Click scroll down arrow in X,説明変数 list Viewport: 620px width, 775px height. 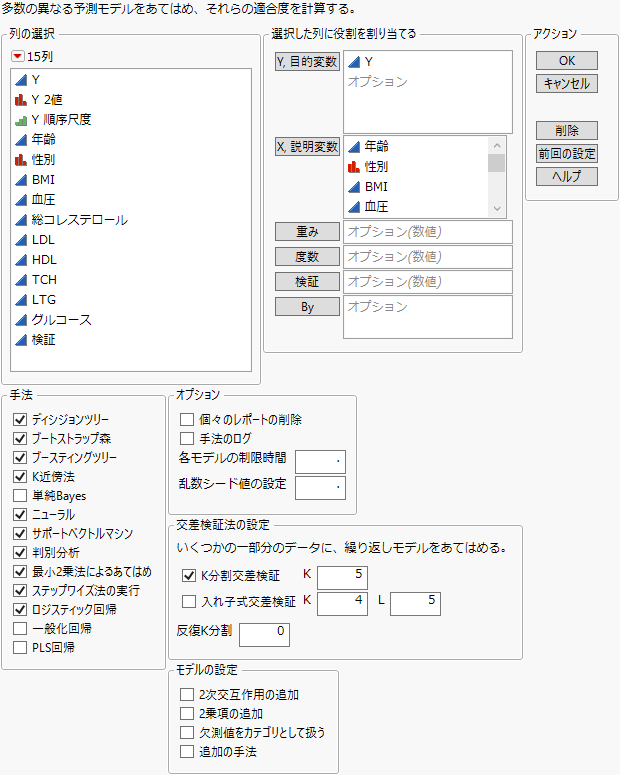tap(497, 209)
